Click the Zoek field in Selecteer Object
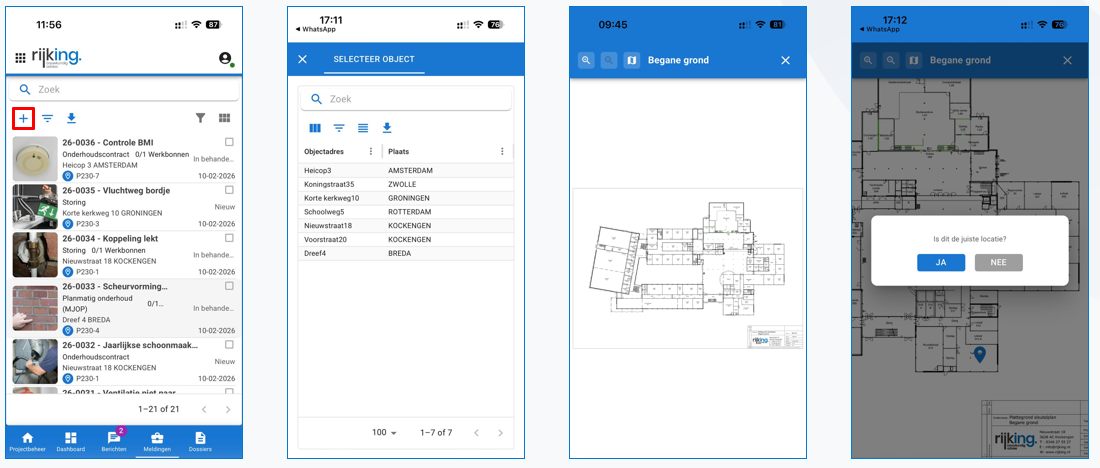The image size is (1100, 468). (406, 99)
